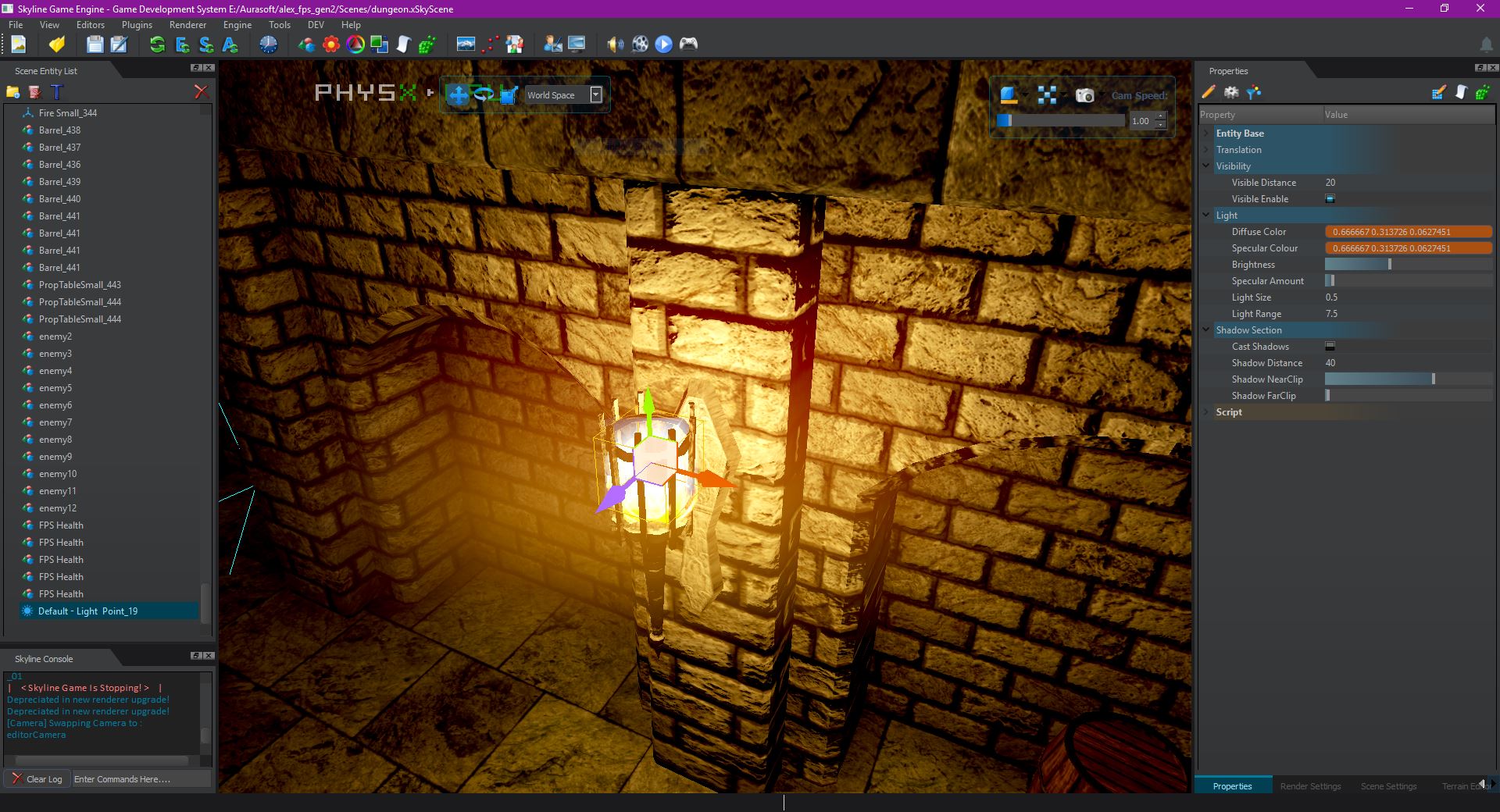Click the green cubes icon in main toolbar
This screenshot has width=1500, height=812.
point(427,45)
